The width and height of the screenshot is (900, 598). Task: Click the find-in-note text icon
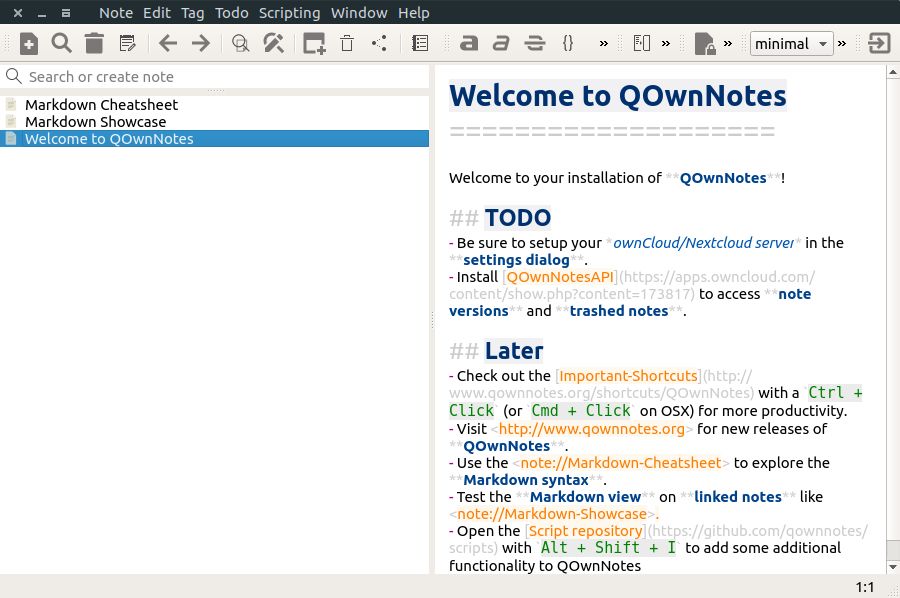[240, 44]
